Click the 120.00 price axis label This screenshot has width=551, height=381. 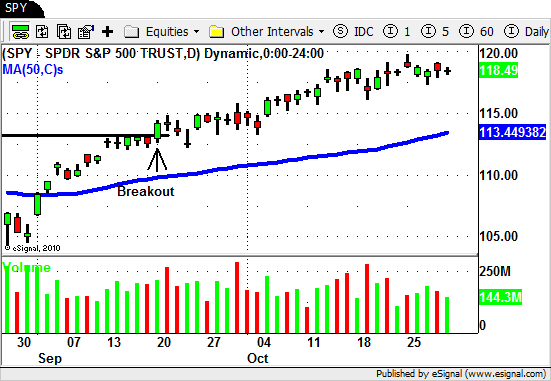pos(499,53)
